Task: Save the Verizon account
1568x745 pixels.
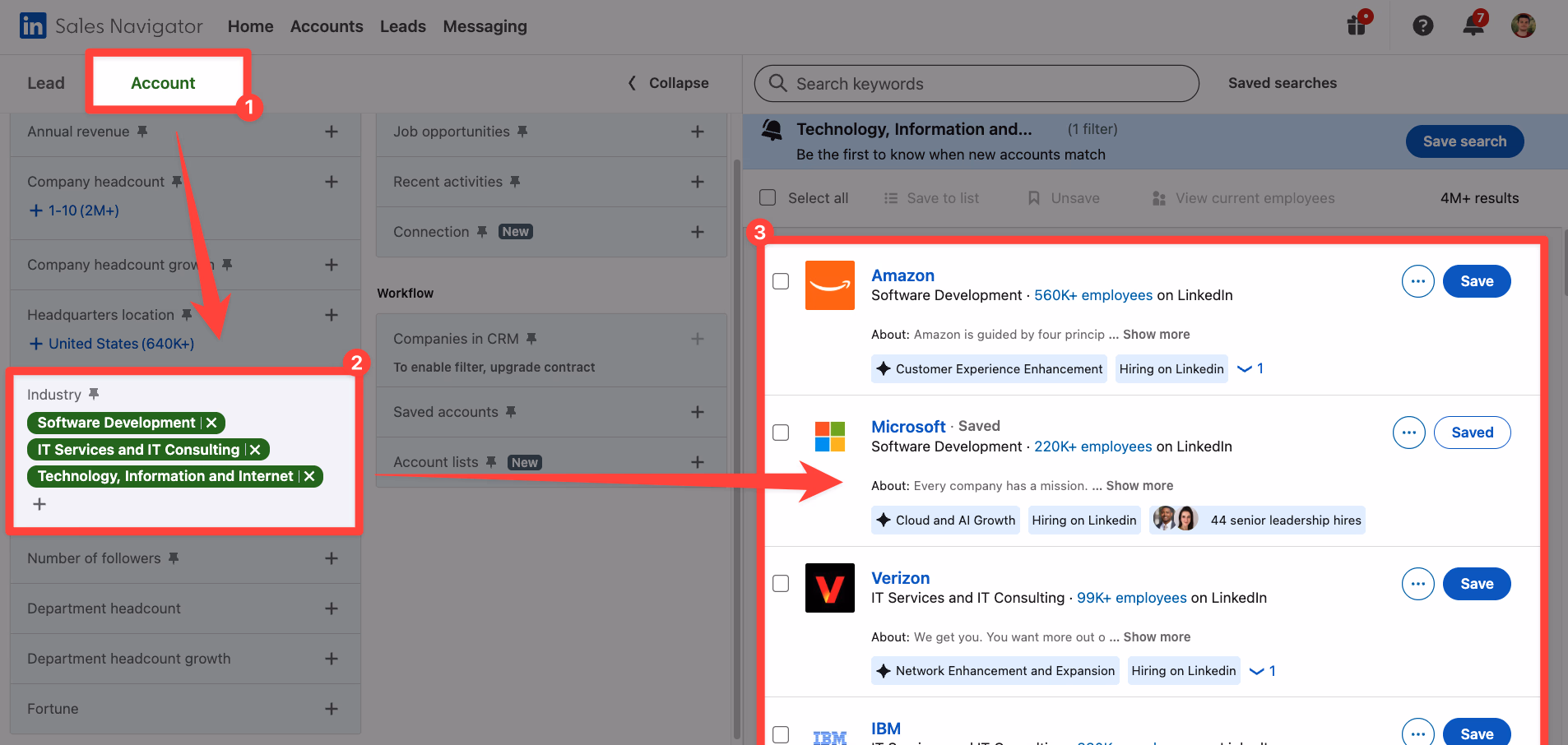Action: tap(1477, 584)
